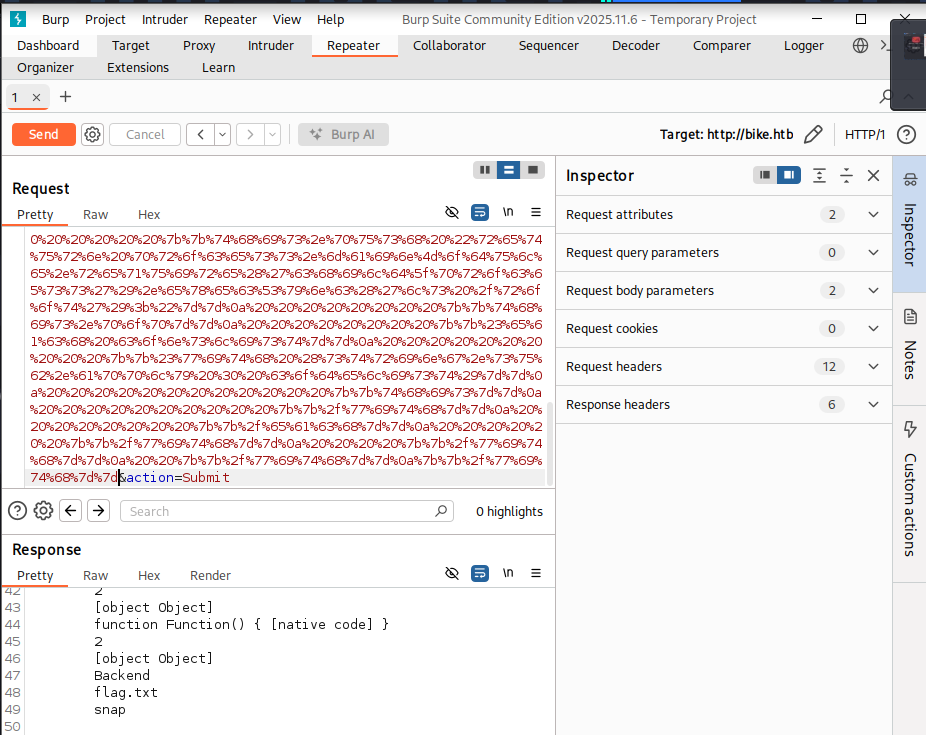The height and width of the screenshot is (735, 926).
Task: Open the Repeater request options hamburger menu
Action: tap(536, 212)
